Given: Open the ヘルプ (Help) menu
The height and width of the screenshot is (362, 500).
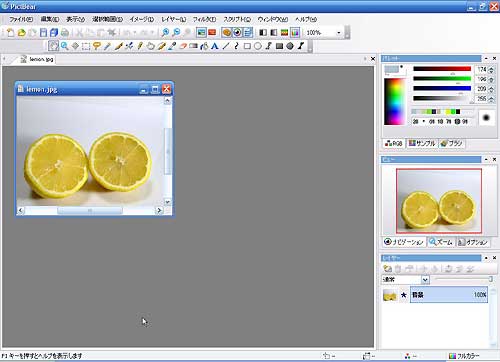Looking at the screenshot, I should 306,19.
